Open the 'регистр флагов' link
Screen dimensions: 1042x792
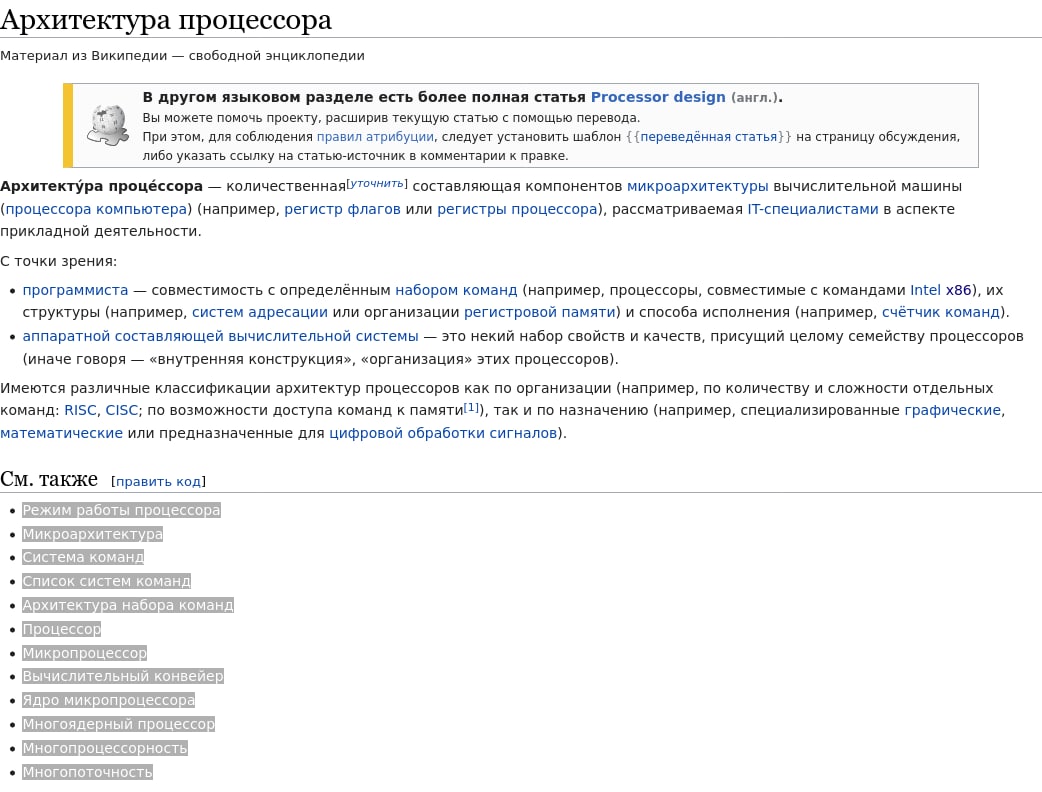point(342,209)
